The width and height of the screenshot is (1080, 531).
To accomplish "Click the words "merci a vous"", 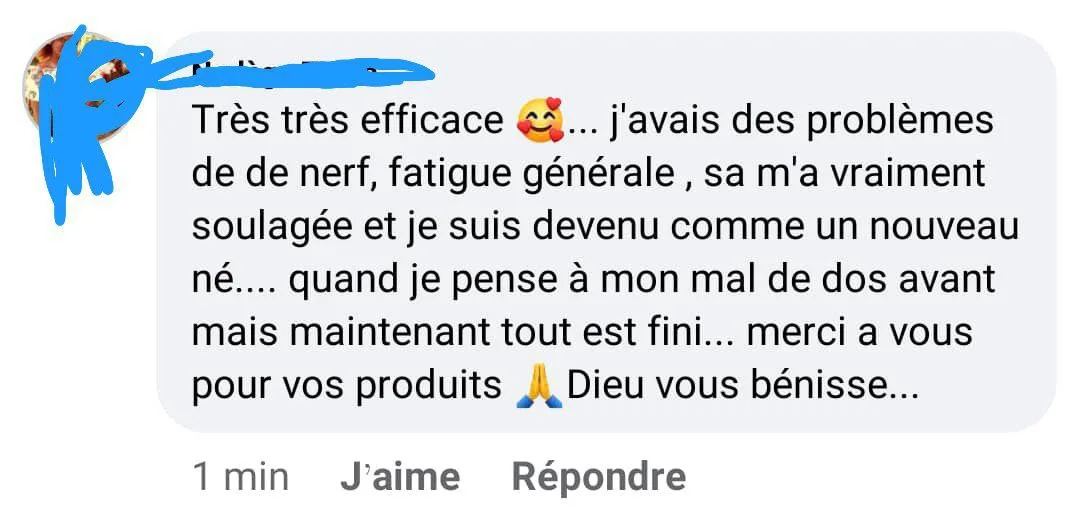I will [859, 333].
